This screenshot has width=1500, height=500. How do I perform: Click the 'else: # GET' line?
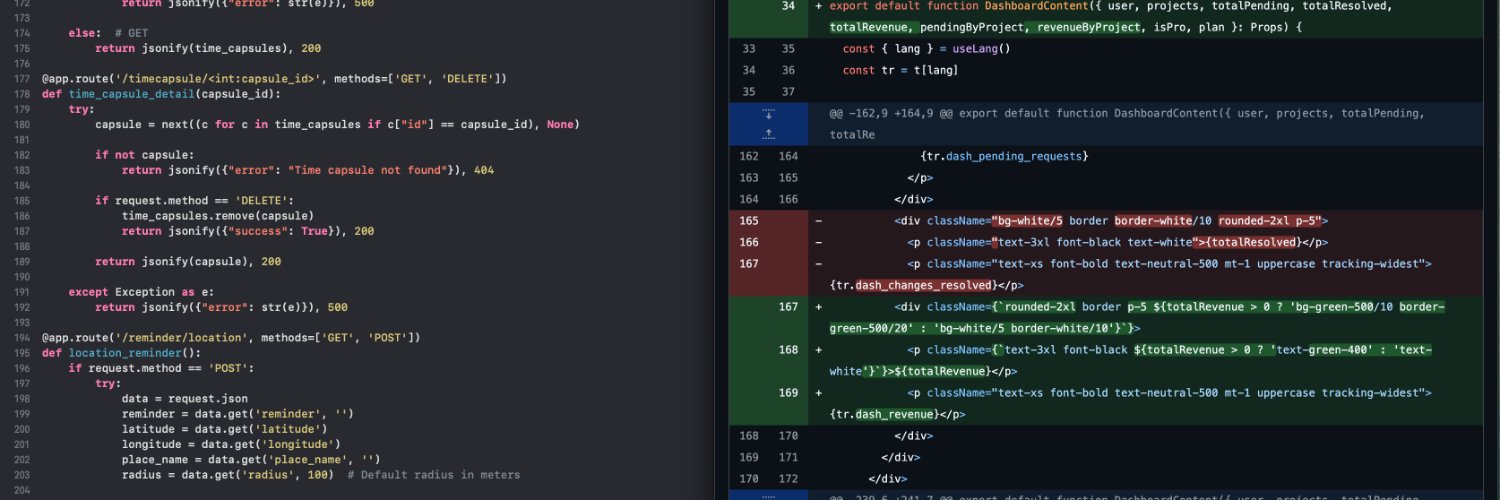(x=108, y=33)
